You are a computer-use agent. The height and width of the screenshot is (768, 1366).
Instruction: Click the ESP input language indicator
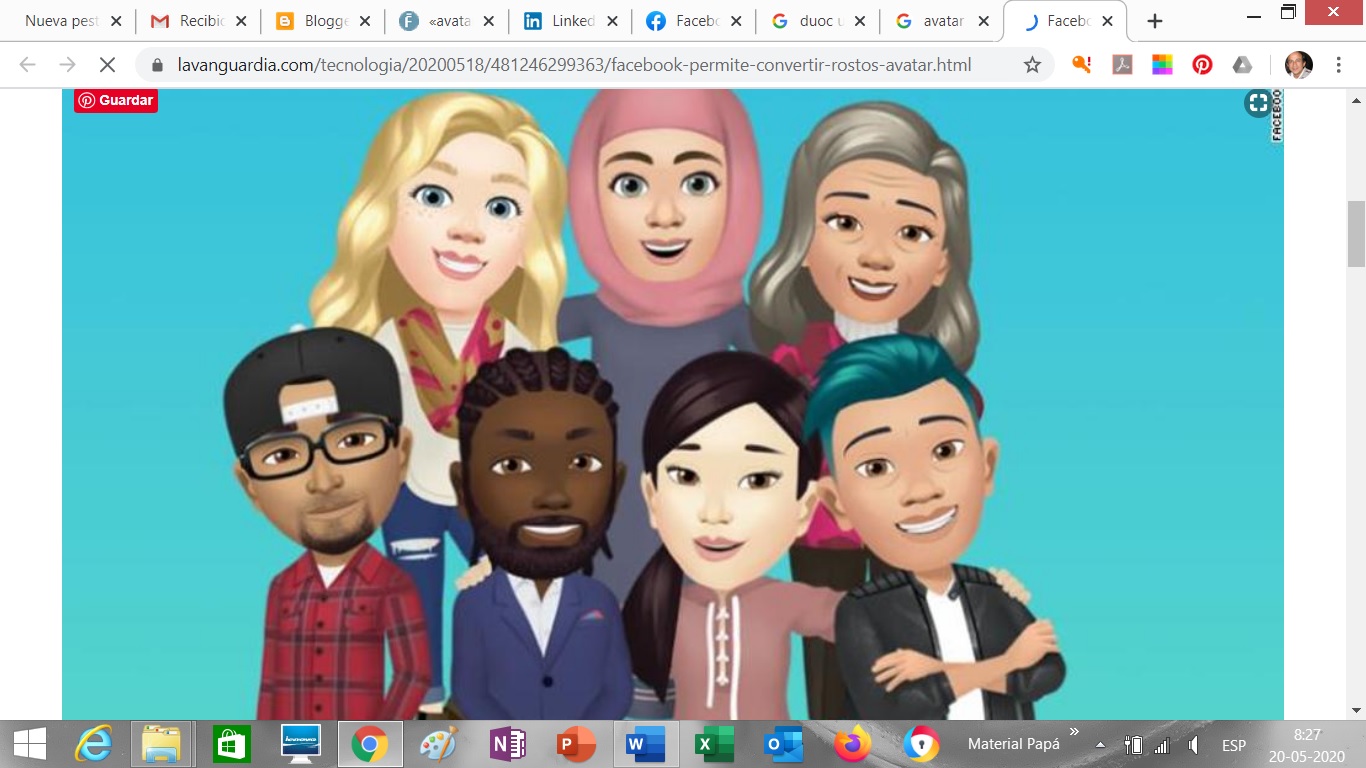pos(1234,745)
